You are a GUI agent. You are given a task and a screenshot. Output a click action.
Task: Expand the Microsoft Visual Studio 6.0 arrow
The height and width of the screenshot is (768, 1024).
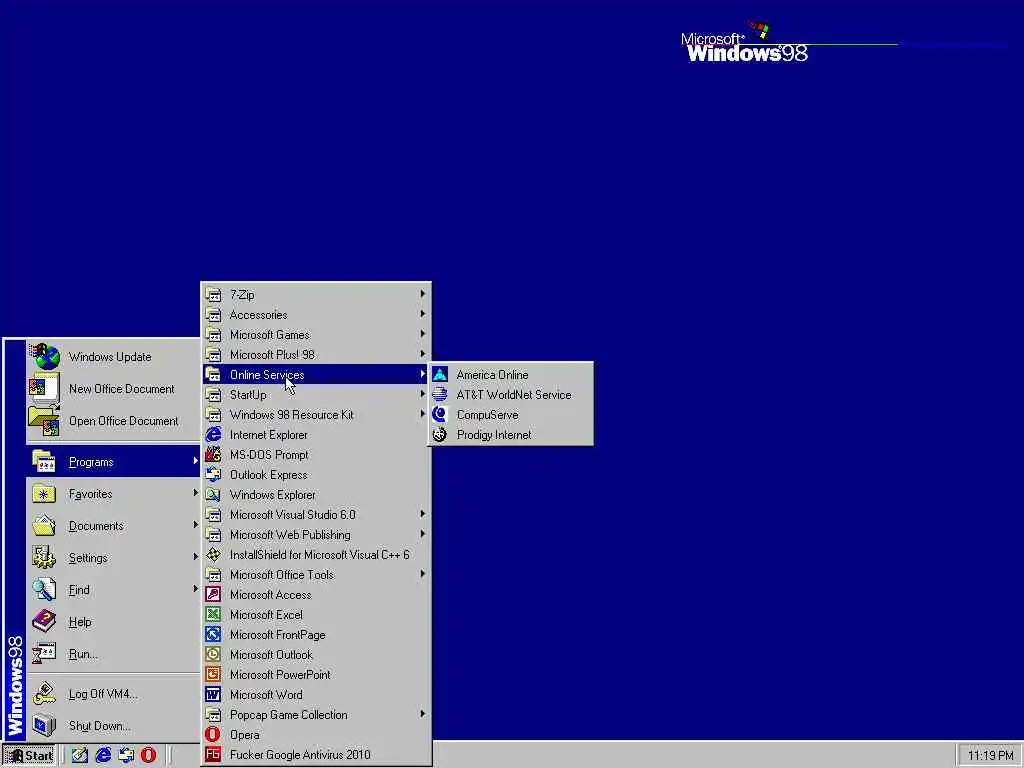coord(423,514)
